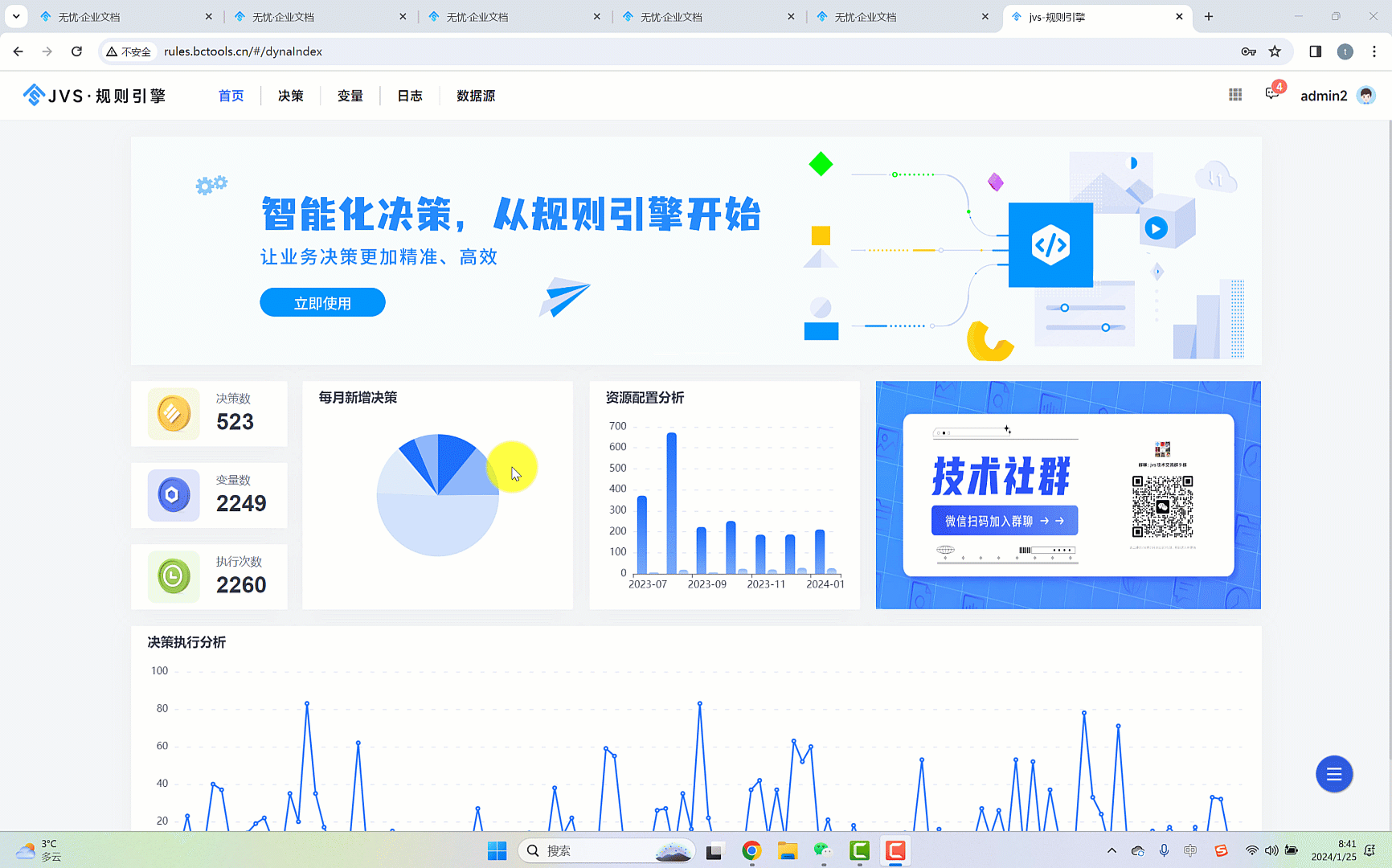Image resolution: width=1392 pixels, height=868 pixels.
Task: Click the 决策数 gold coin icon
Action: click(x=174, y=414)
